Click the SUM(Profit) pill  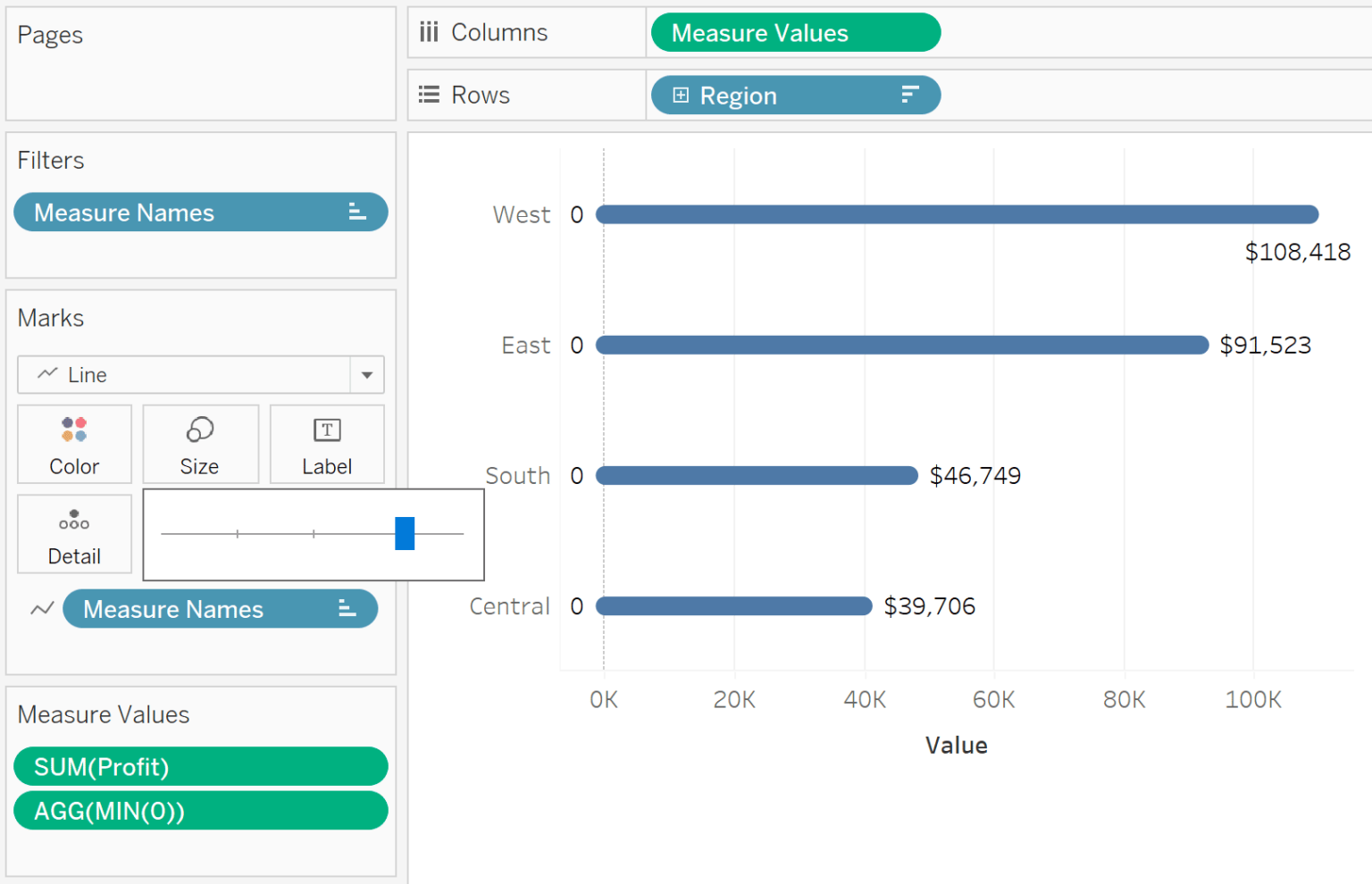[200, 766]
